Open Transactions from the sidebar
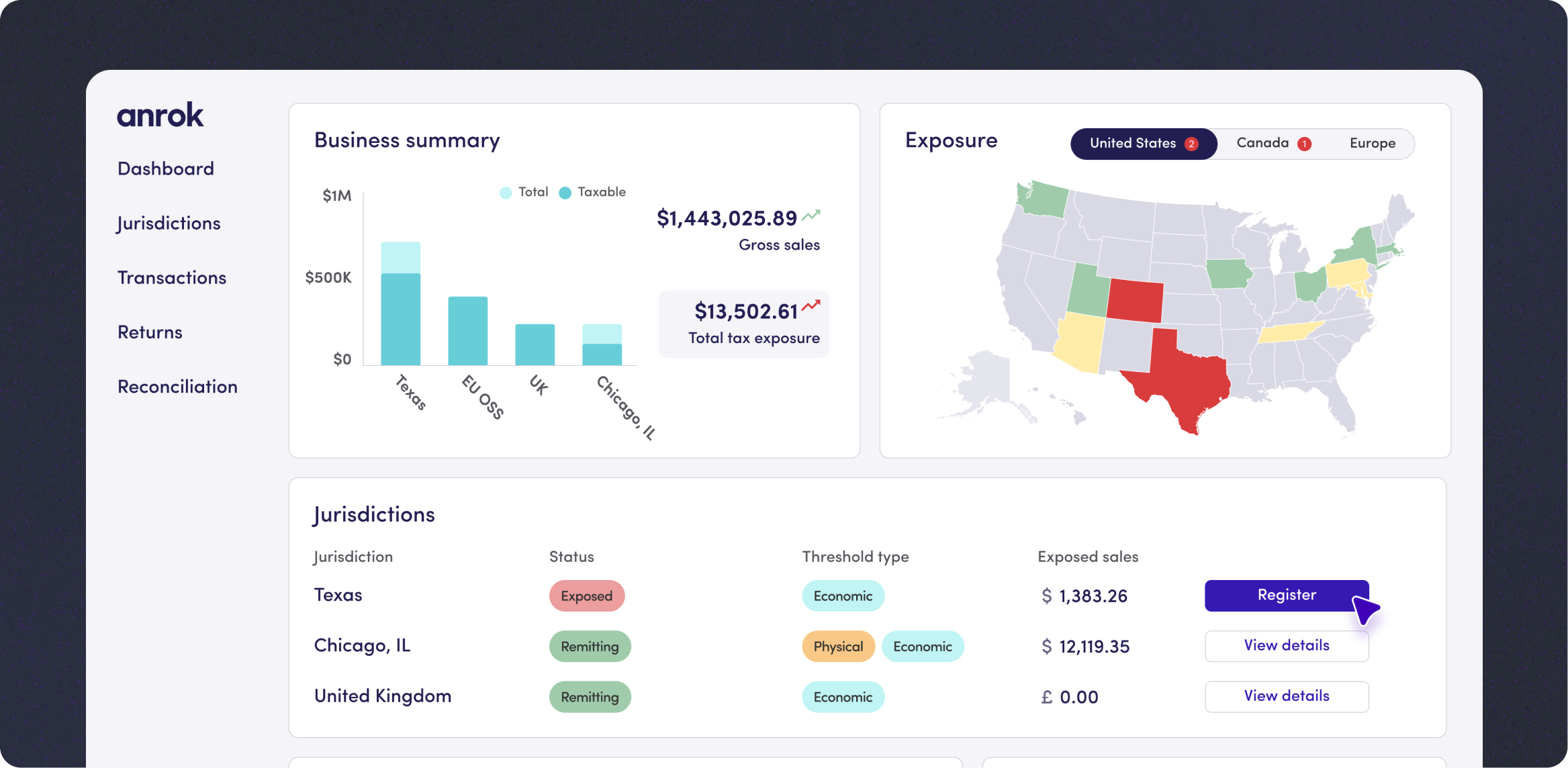Screen dimensions: 1568x768 [172, 278]
